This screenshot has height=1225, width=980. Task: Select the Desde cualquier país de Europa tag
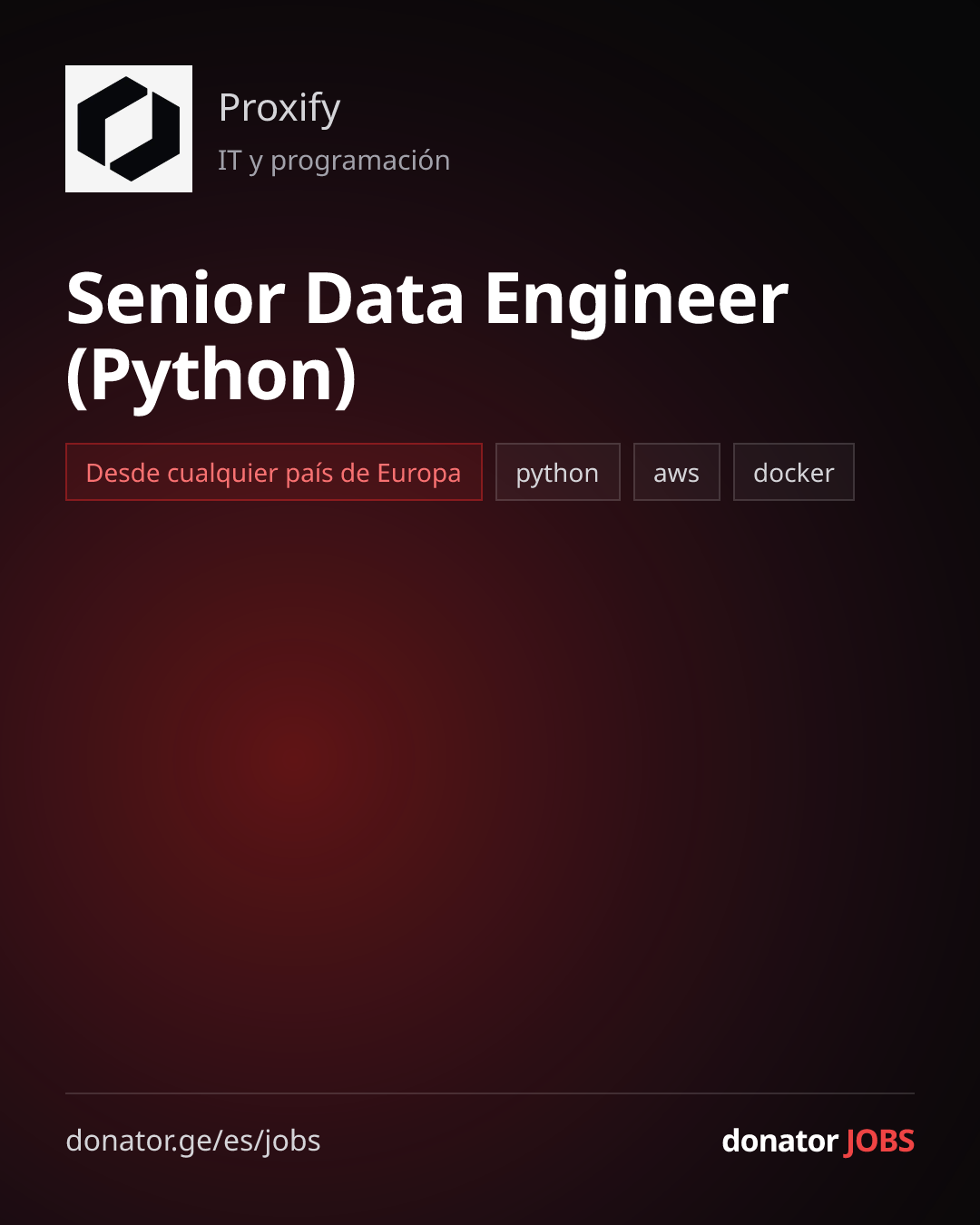(x=274, y=472)
